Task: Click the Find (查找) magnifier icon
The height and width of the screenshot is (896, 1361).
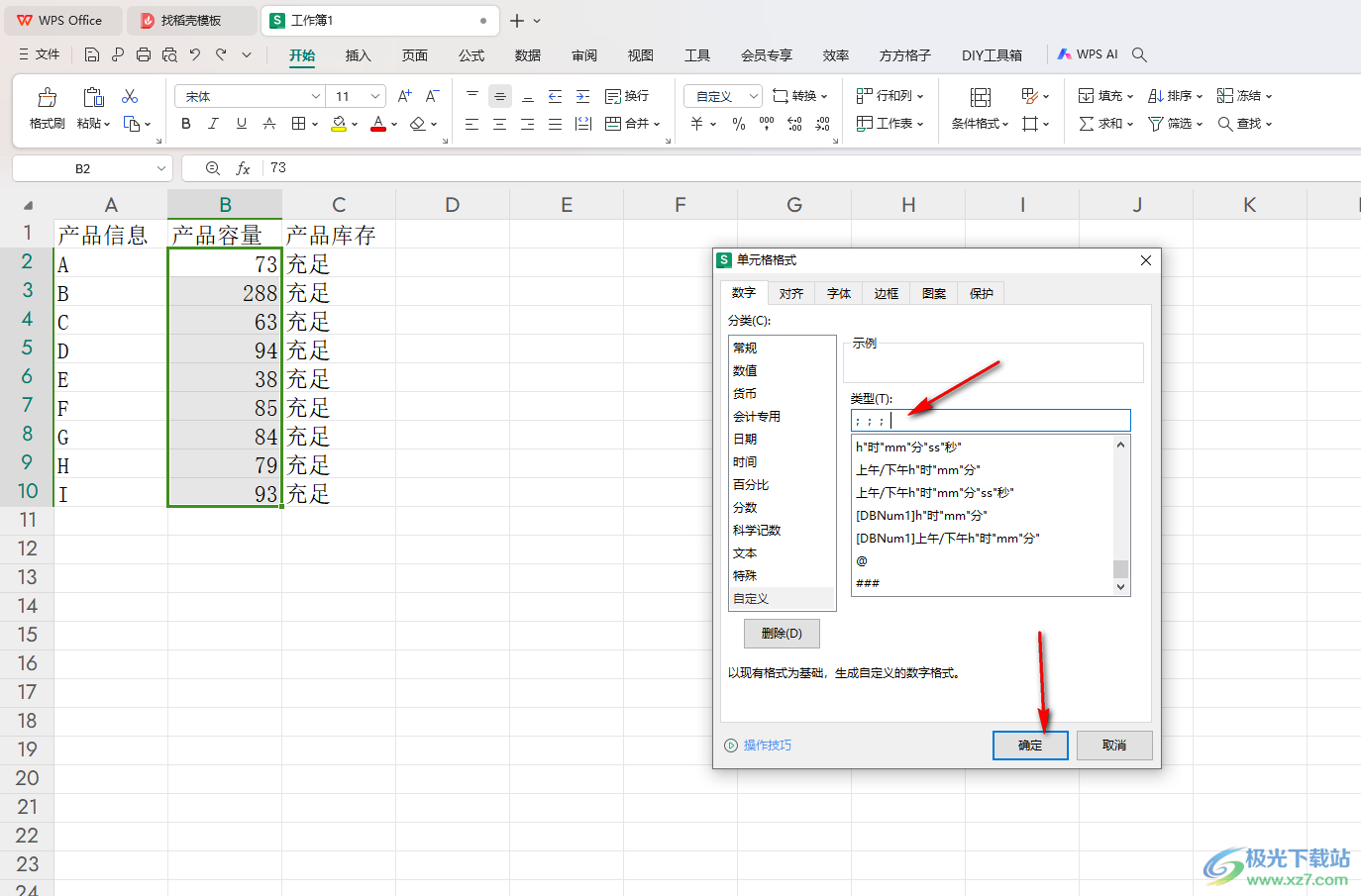Action: coord(1225,124)
